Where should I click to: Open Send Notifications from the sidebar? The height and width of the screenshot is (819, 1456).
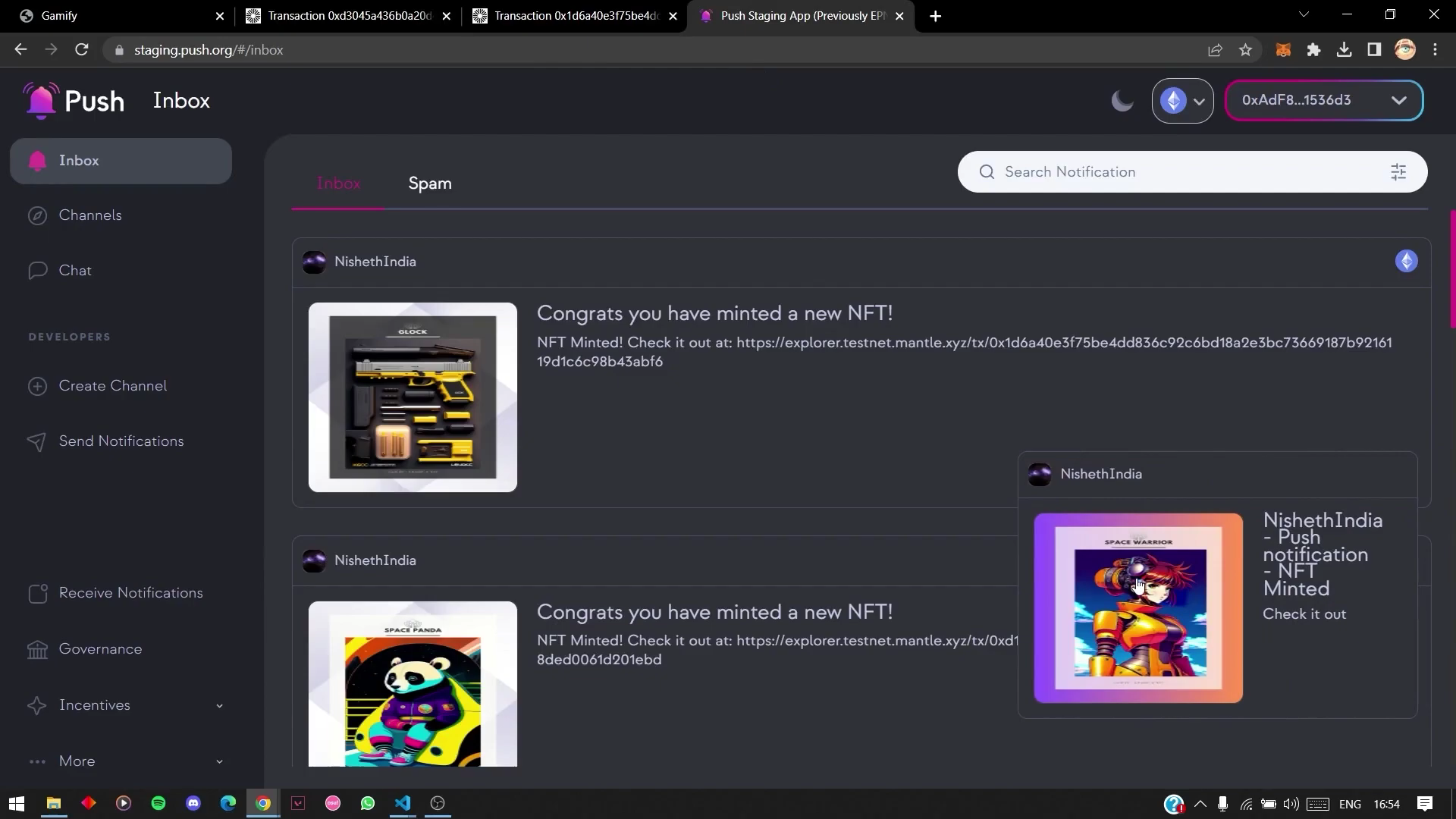pyautogui.click(x=121, y=441)
